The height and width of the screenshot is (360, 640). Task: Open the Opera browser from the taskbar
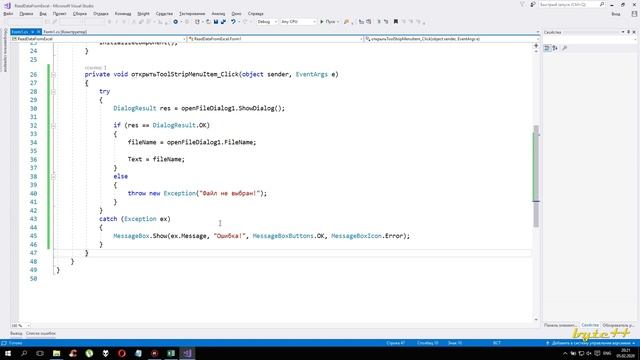(x=122, y=353)
